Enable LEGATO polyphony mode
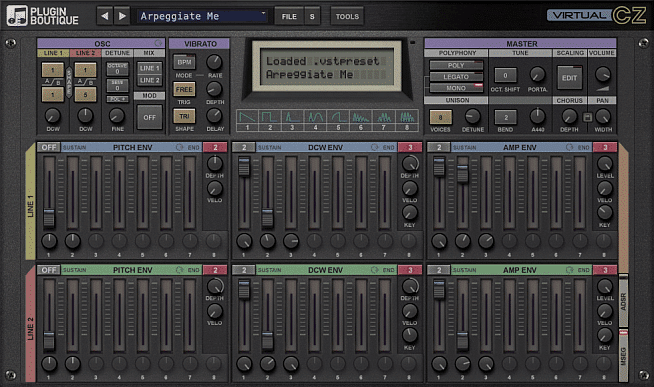Image resolution: width=654 pixels, height=387 pixels. pyautogui.click(x=456, y=77)
